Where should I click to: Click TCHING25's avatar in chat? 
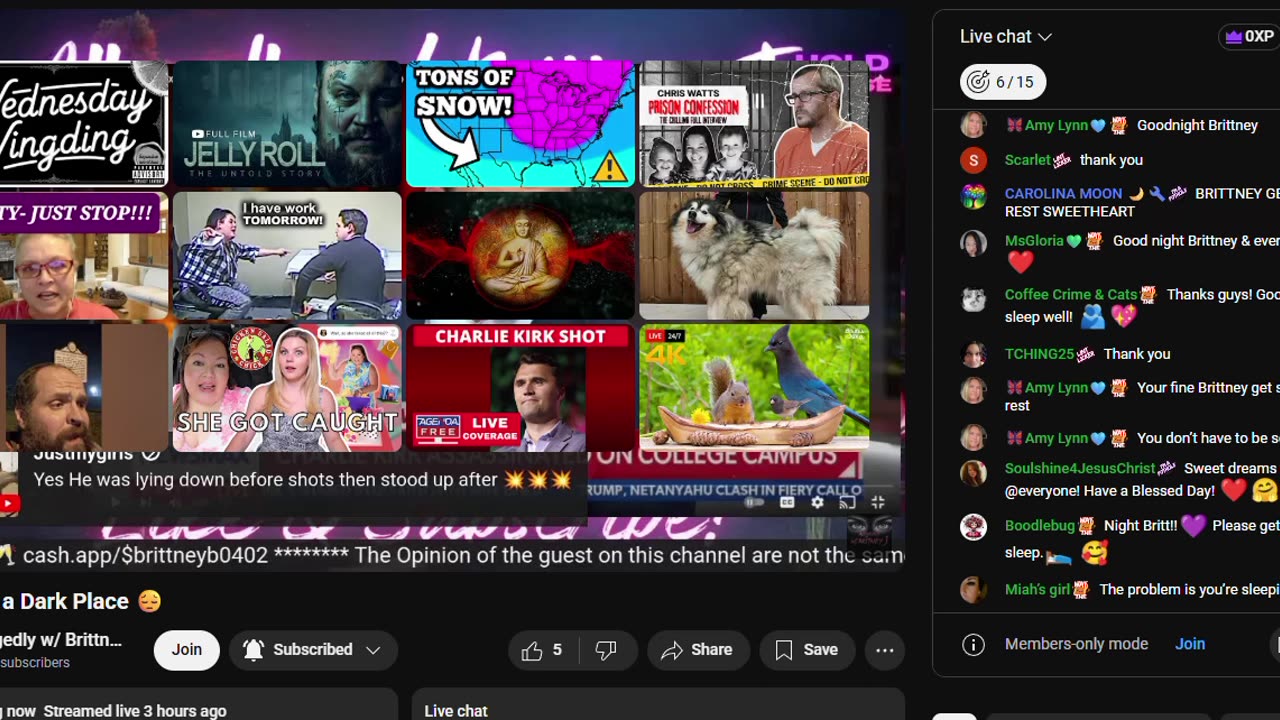[x=973, y=354]
